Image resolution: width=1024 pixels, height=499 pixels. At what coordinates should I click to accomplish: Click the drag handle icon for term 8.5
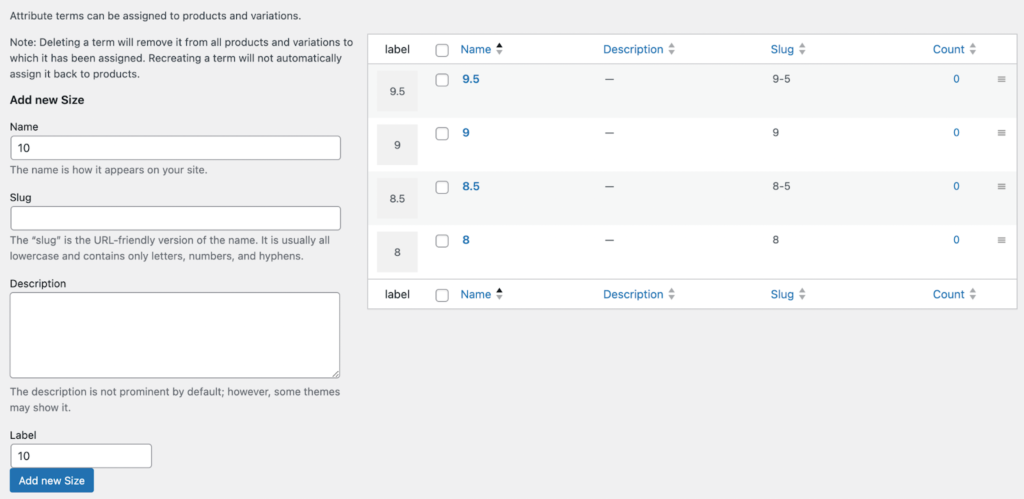1001,187
